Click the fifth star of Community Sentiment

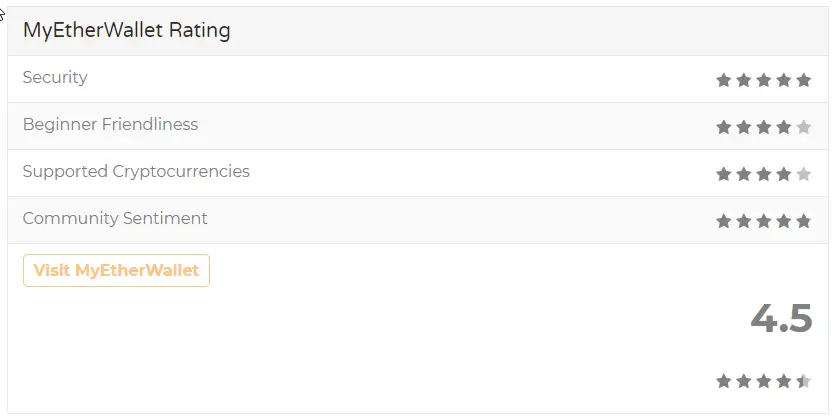[x=804, y=221]
